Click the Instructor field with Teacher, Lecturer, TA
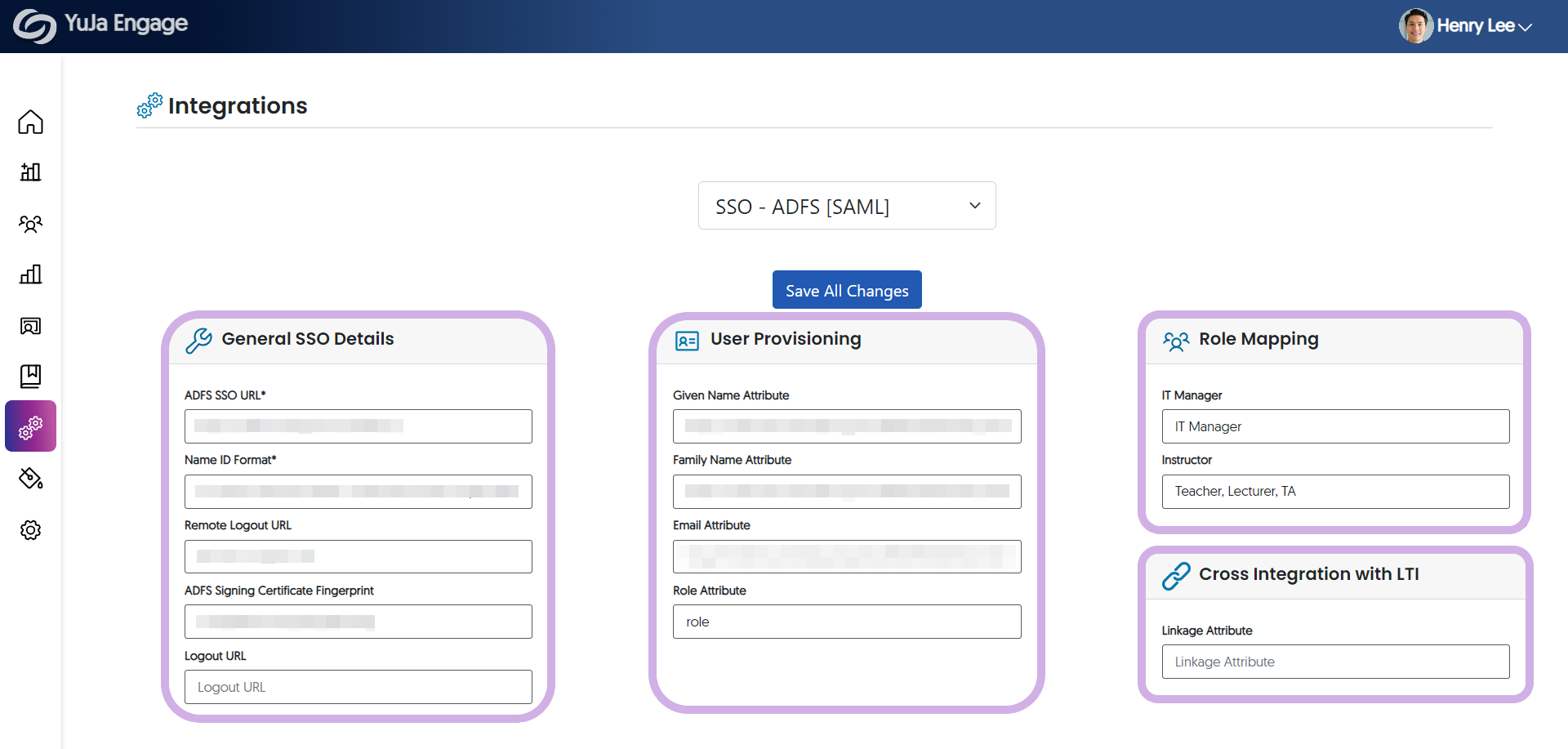Viewport: 1568px width, 749px height. (x=1335, y=492)
